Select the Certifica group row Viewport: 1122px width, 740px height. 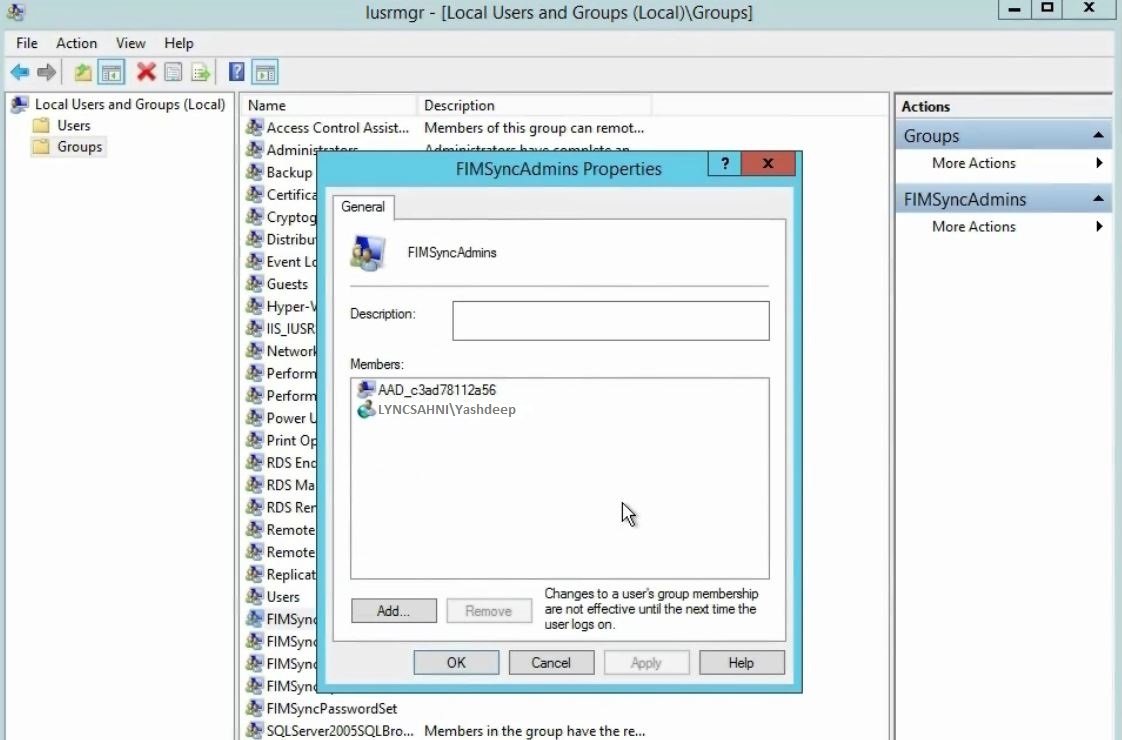point(280,195)
